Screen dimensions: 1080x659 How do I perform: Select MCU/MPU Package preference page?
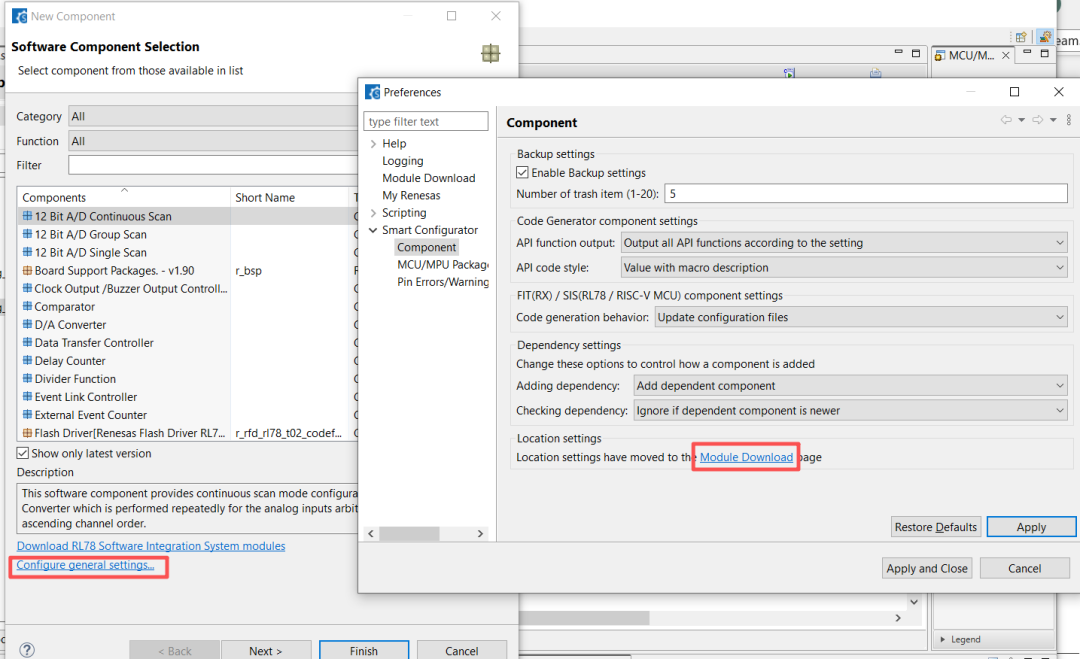coord(442,265)
